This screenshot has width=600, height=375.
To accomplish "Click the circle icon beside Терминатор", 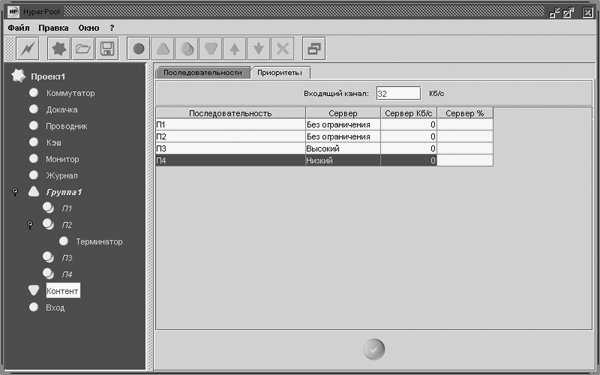I will [64, 241].
